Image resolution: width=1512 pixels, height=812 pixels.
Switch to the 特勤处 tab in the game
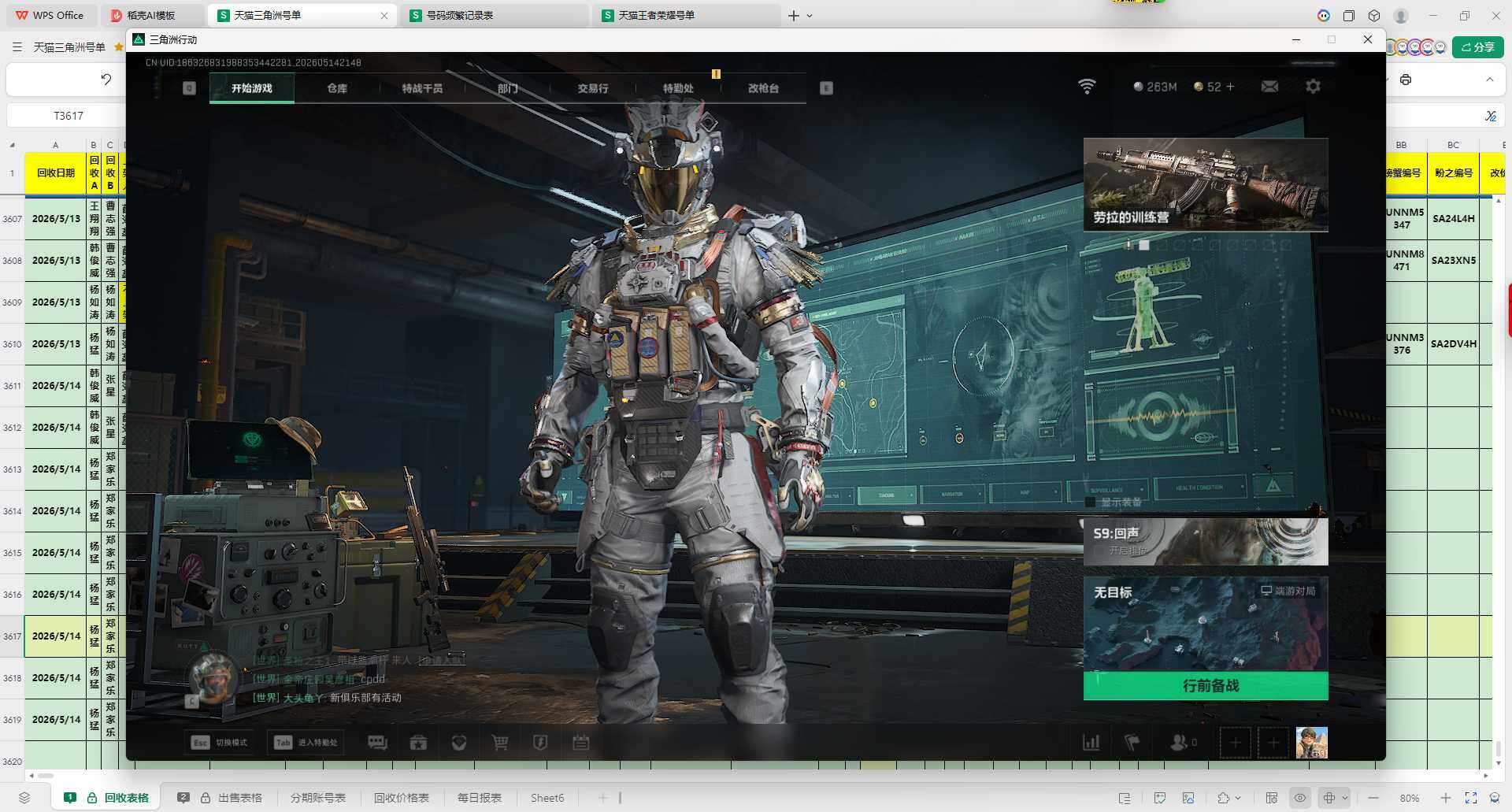coord(678,88)
